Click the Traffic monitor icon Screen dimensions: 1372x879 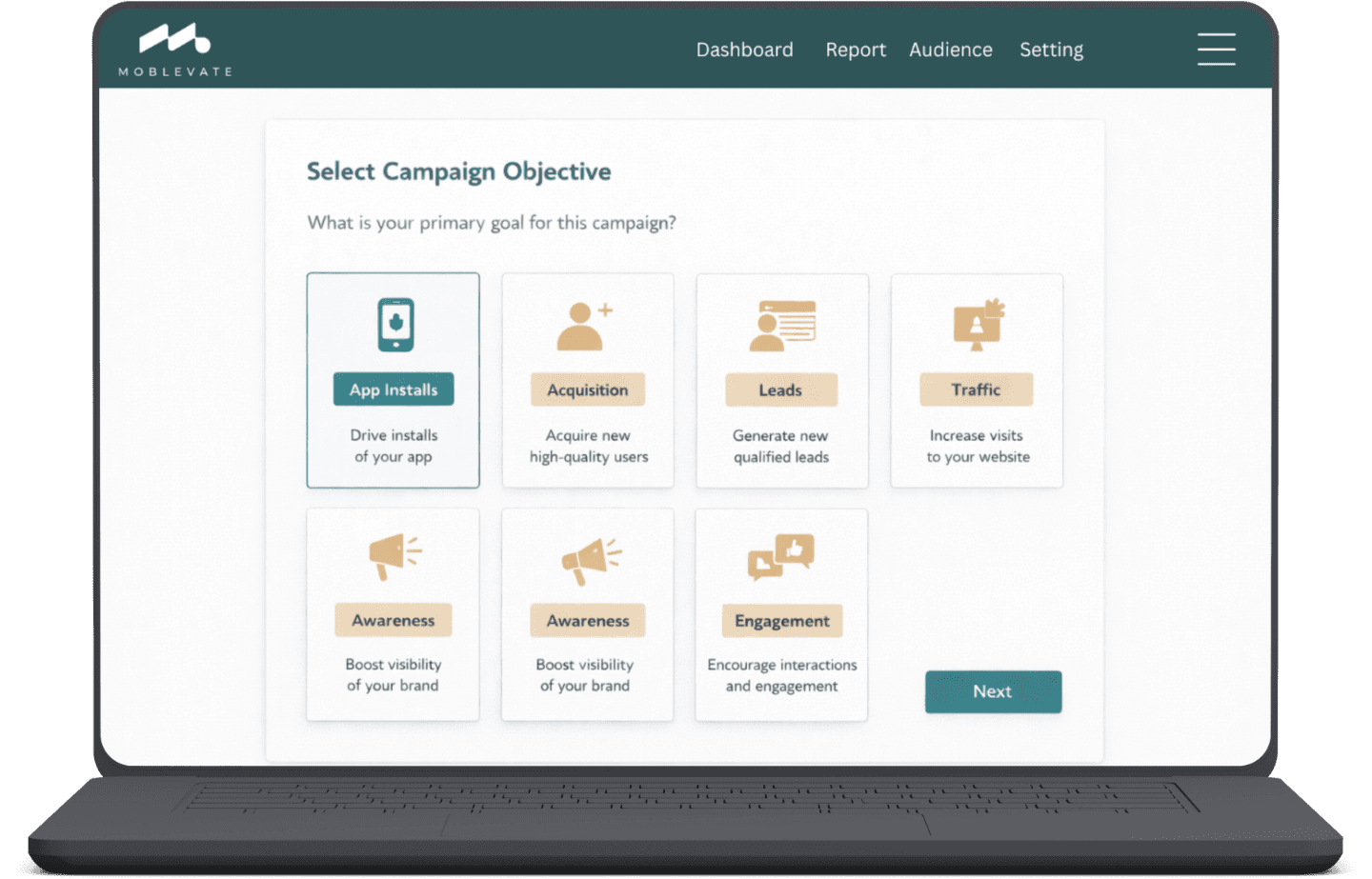click(x=979, y=325)
